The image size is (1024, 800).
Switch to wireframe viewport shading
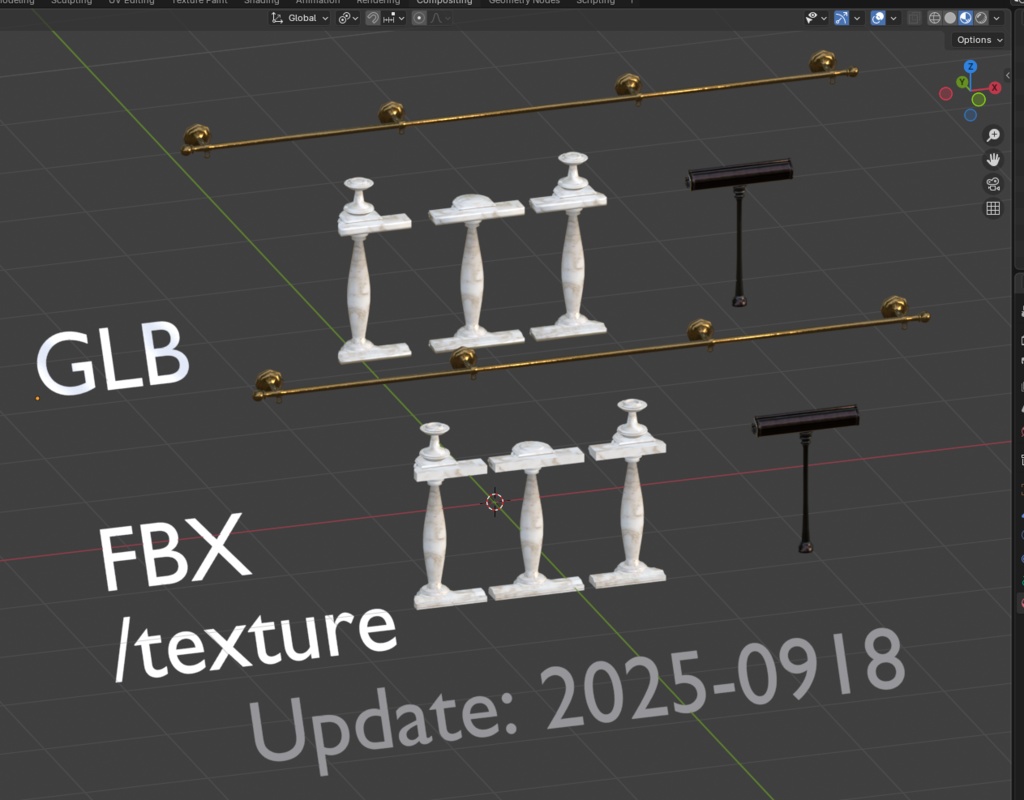pos(935,18)
